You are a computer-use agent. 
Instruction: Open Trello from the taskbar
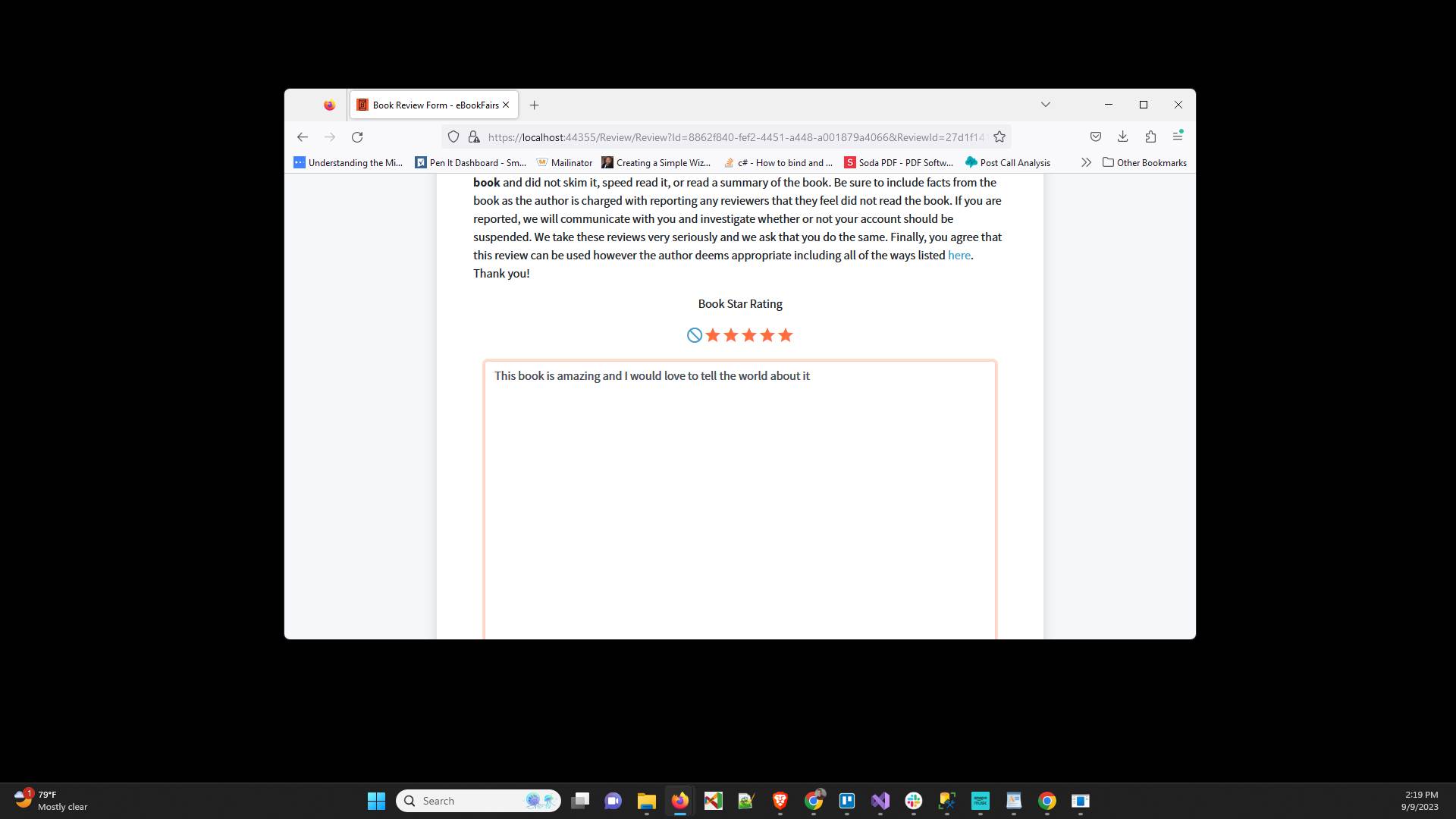click(x=847, y=801)
